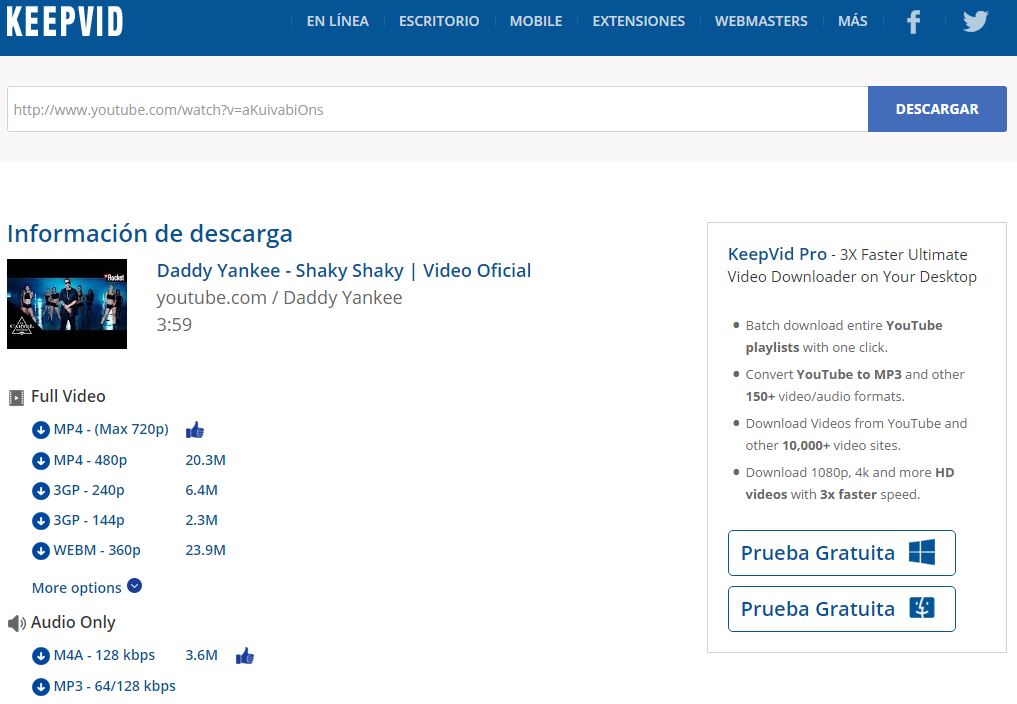The width and height of the screenshot is (1017, 704).
Task: Click the Batch download entire YouTube playlists bullet
Action: click(844, 336)
